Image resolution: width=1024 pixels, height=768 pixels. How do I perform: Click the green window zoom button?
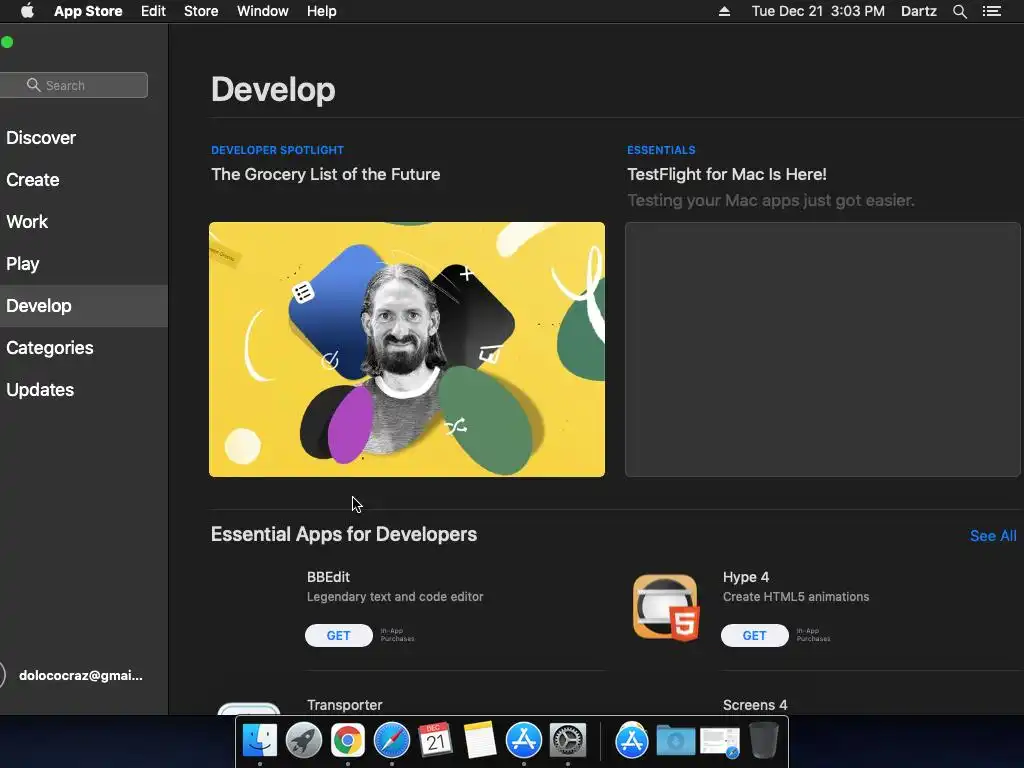click(7, 42)
